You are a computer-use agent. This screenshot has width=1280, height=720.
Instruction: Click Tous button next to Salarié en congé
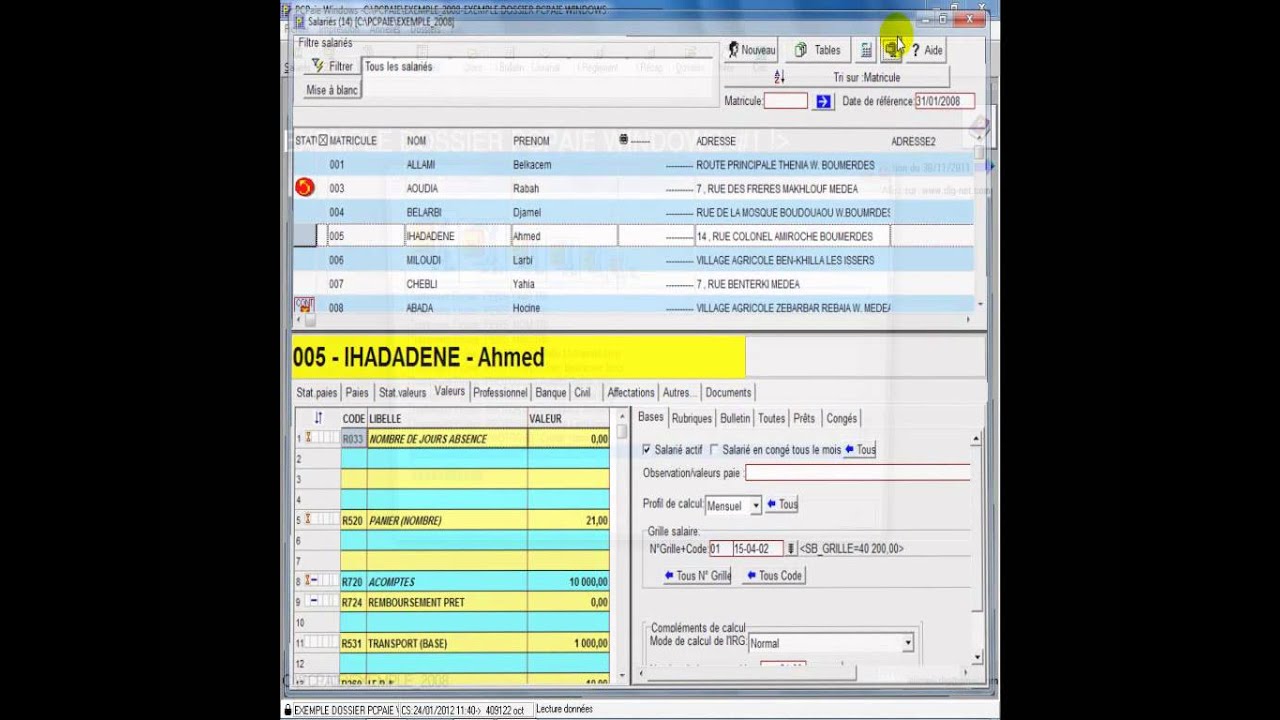click(x=860, y=450)
